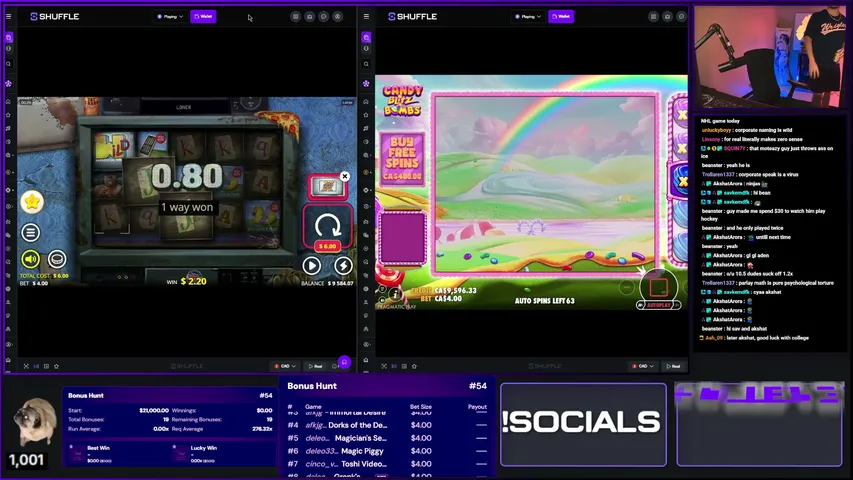Open the gift icon in left window header

(x=310, y=16)
